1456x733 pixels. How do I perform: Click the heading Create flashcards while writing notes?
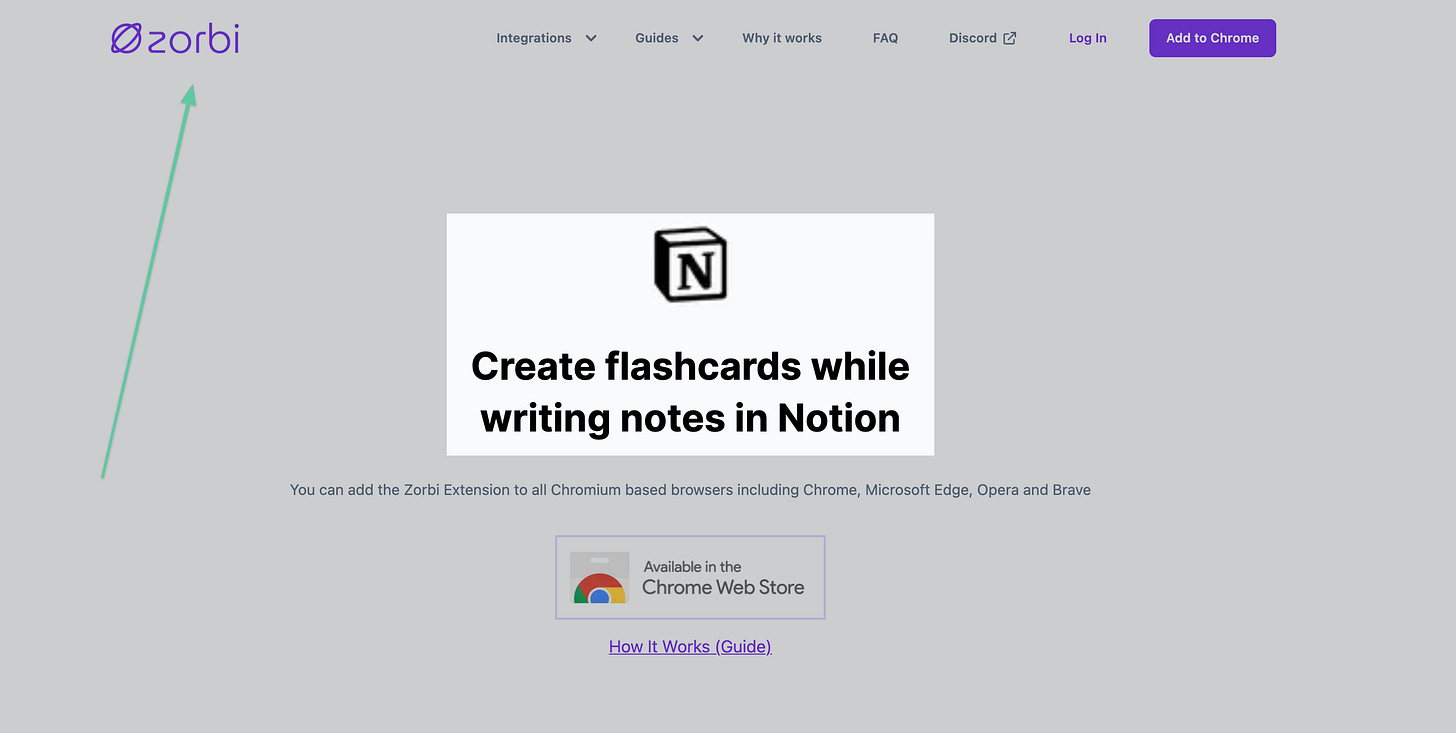point(690,392)
